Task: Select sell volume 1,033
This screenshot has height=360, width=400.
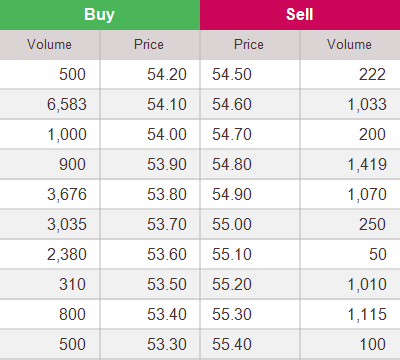Action: pos(367,104)
